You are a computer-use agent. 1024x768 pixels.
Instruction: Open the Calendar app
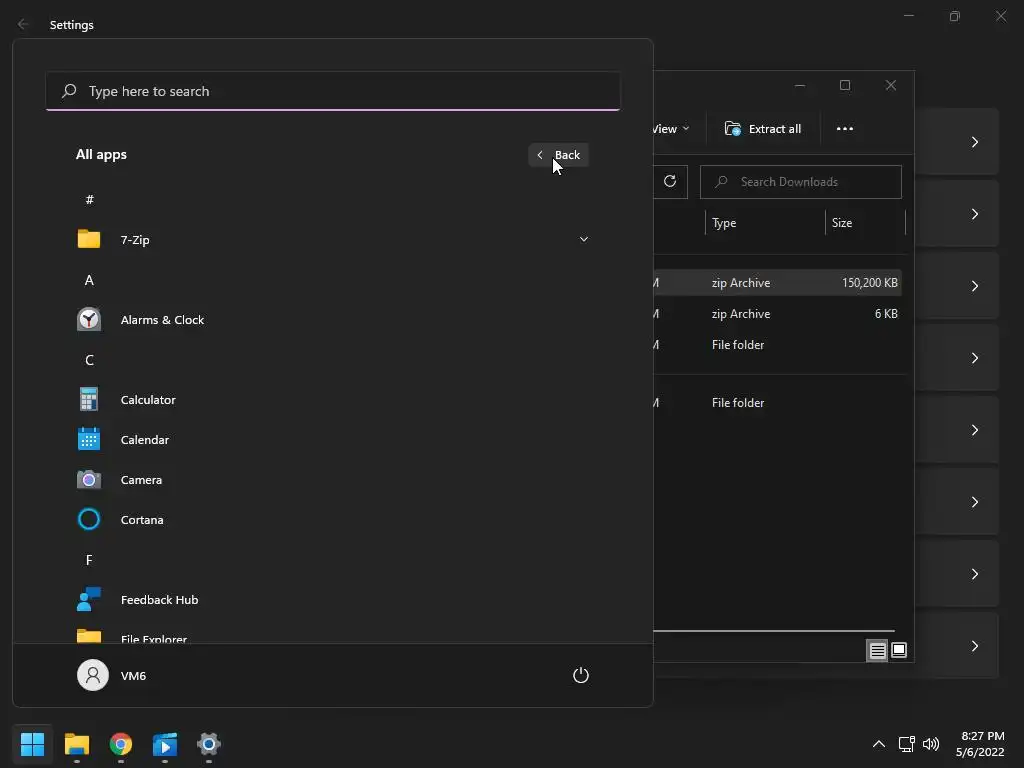point(332,440)
